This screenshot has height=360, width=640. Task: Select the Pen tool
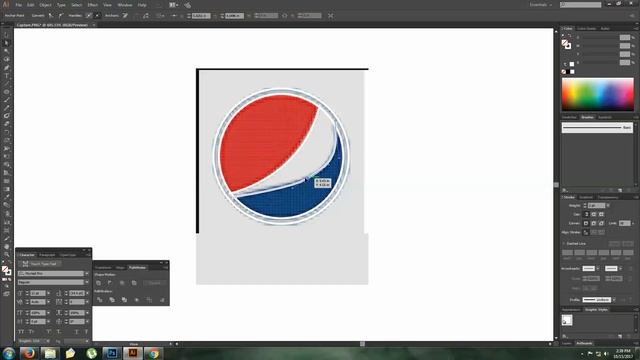[6, 68]
